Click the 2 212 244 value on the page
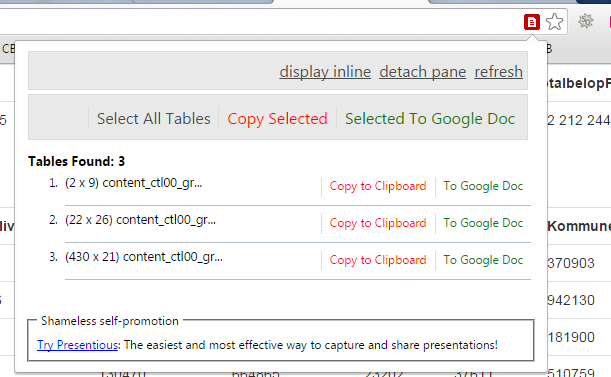 click(579, 120)
